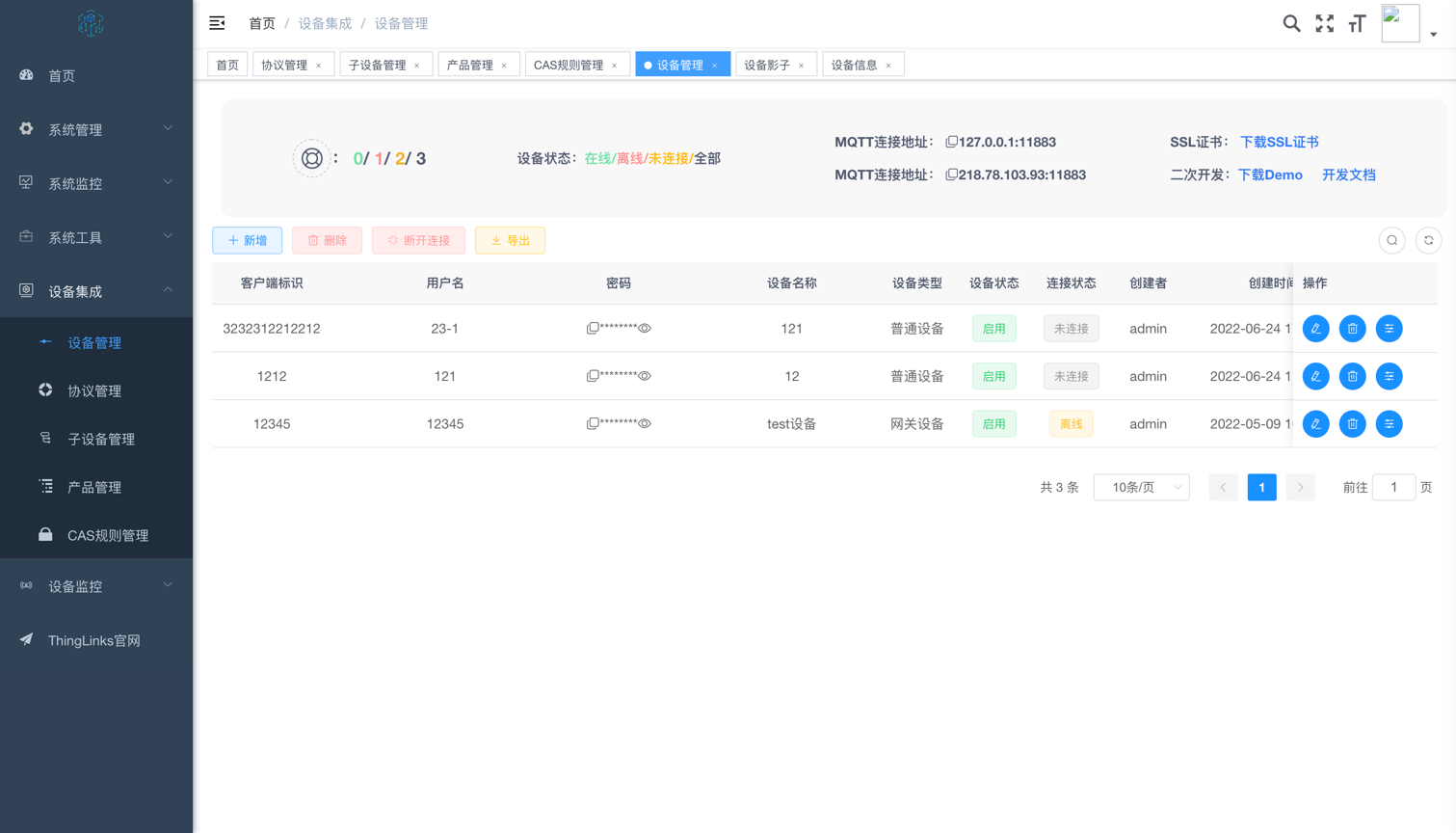Collapse the sidebar with the hamburger icon
The image size is (1456, 833).
[217, 21]
